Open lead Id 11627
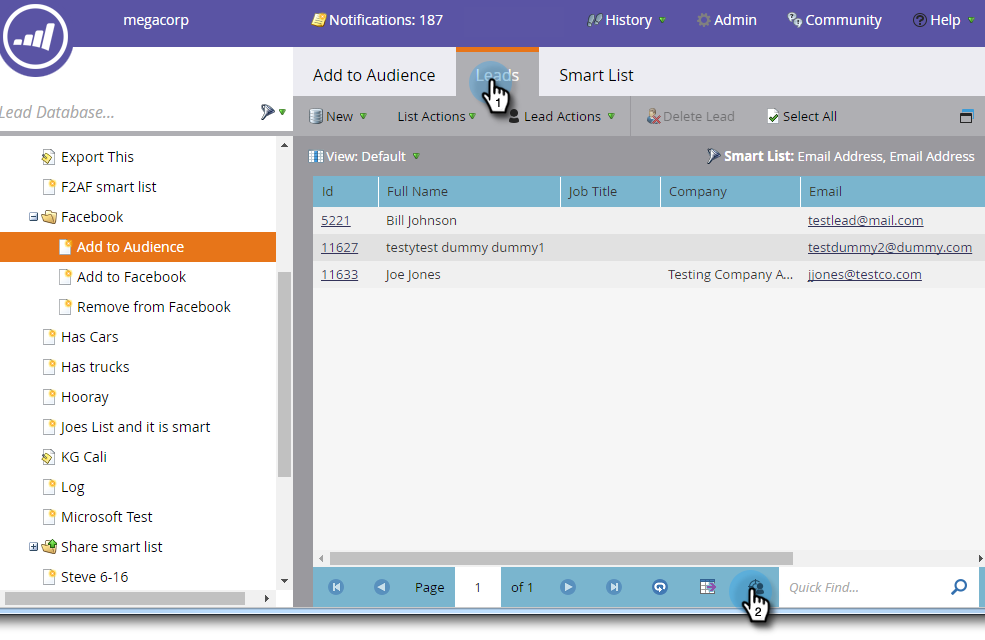985x640 pixels. click(x=339, y=248)
